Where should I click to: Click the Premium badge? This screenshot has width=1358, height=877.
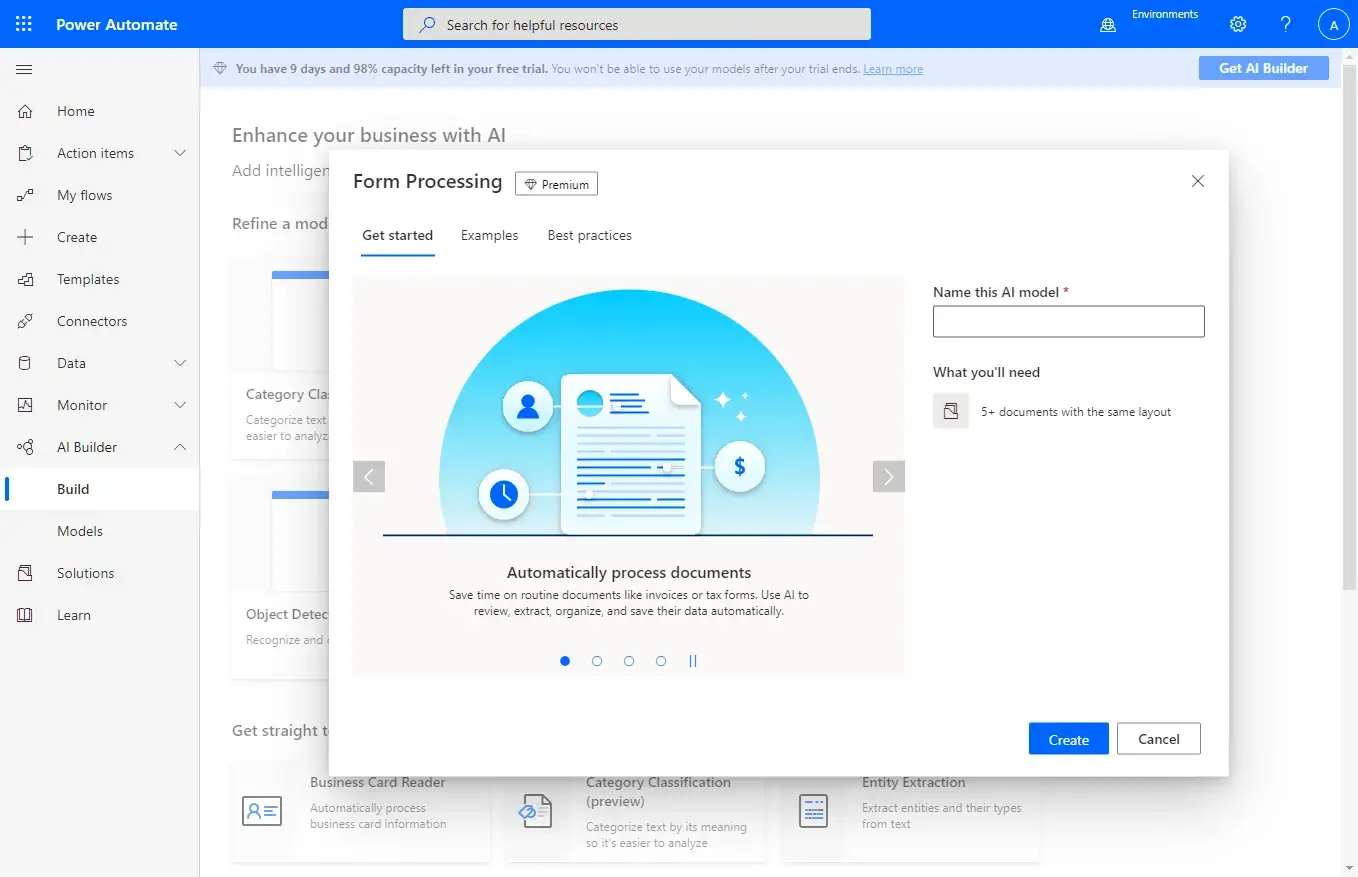pos(557,184)
